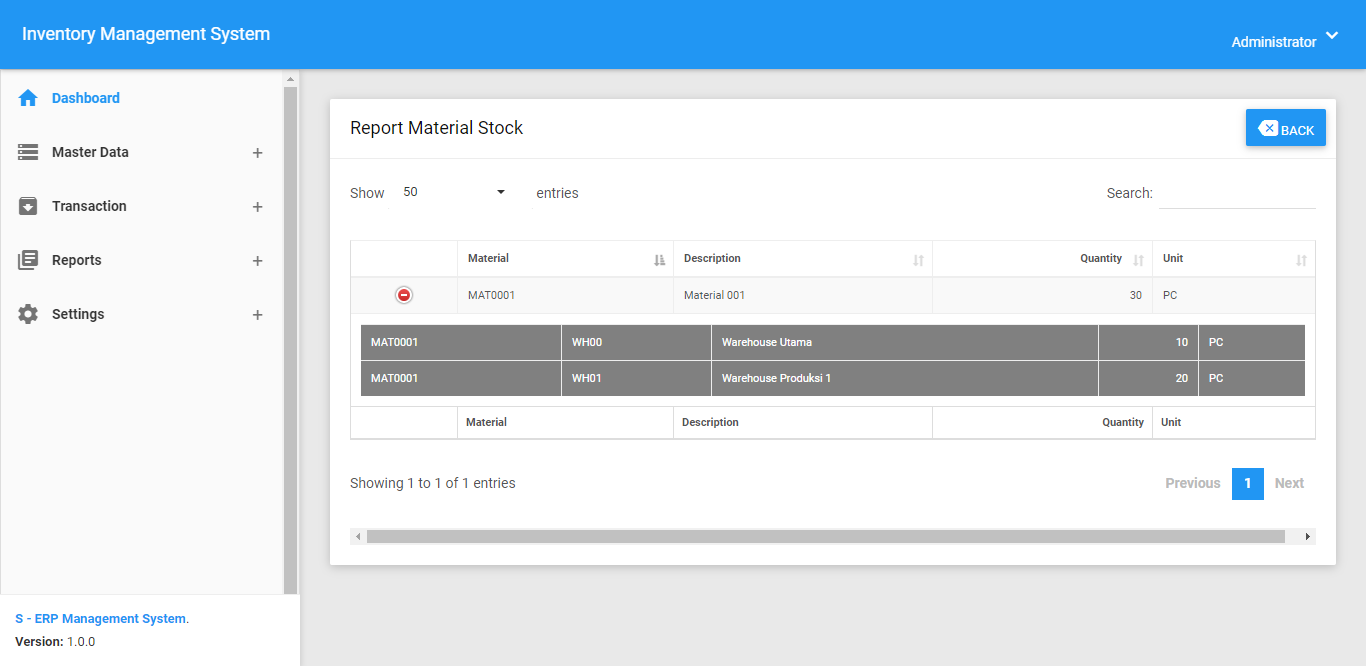Click the WH00 warehouse code cell

click(636, 342)
